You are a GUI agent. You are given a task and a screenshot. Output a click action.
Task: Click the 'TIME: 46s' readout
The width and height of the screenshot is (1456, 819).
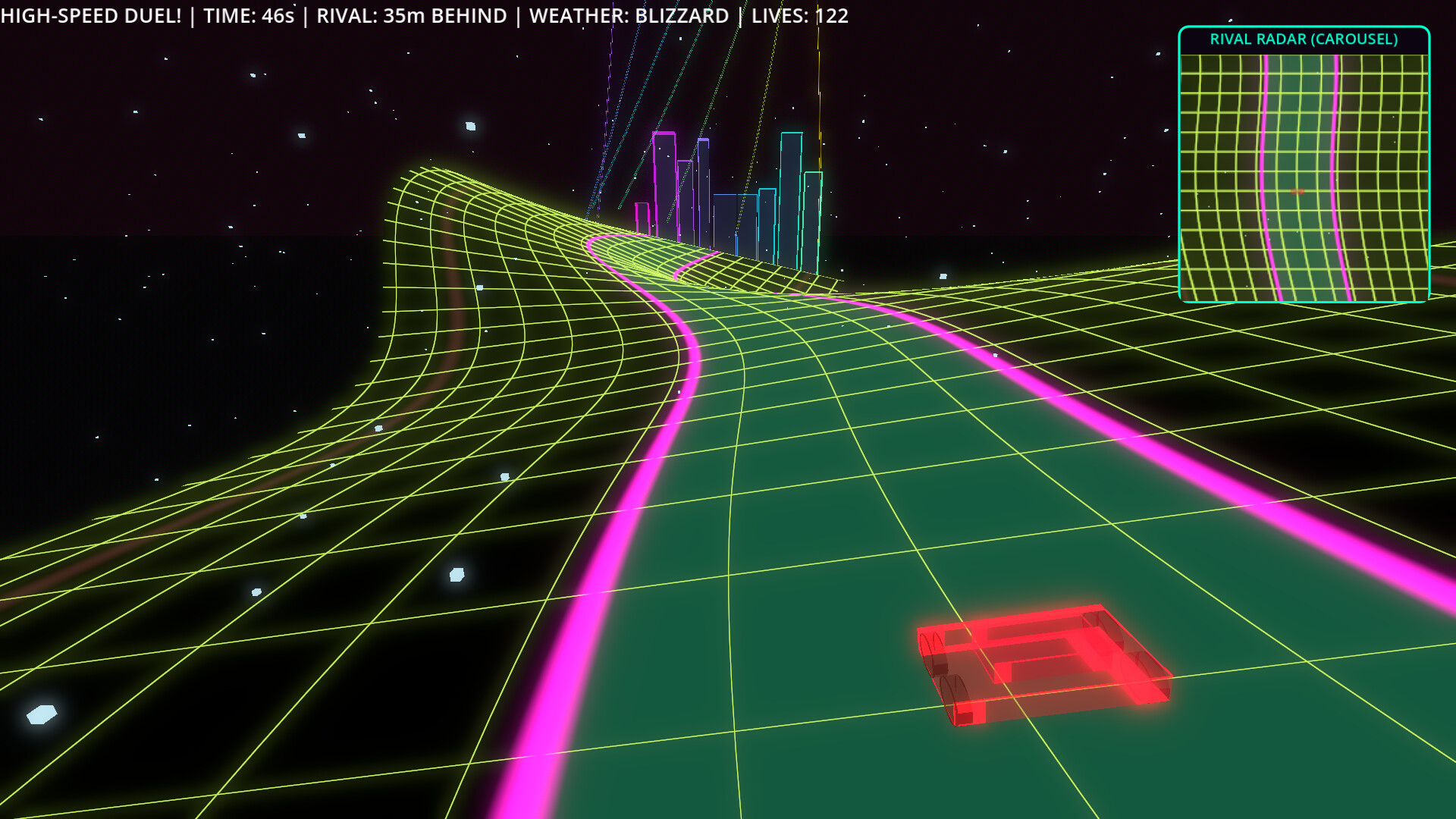249,16
